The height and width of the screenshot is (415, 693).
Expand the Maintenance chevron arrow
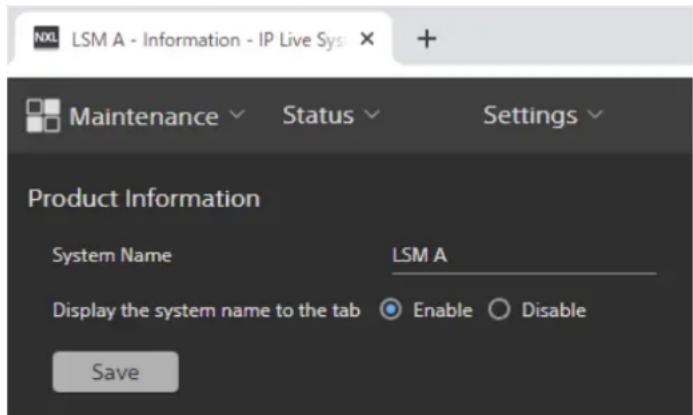click(237, 115)
